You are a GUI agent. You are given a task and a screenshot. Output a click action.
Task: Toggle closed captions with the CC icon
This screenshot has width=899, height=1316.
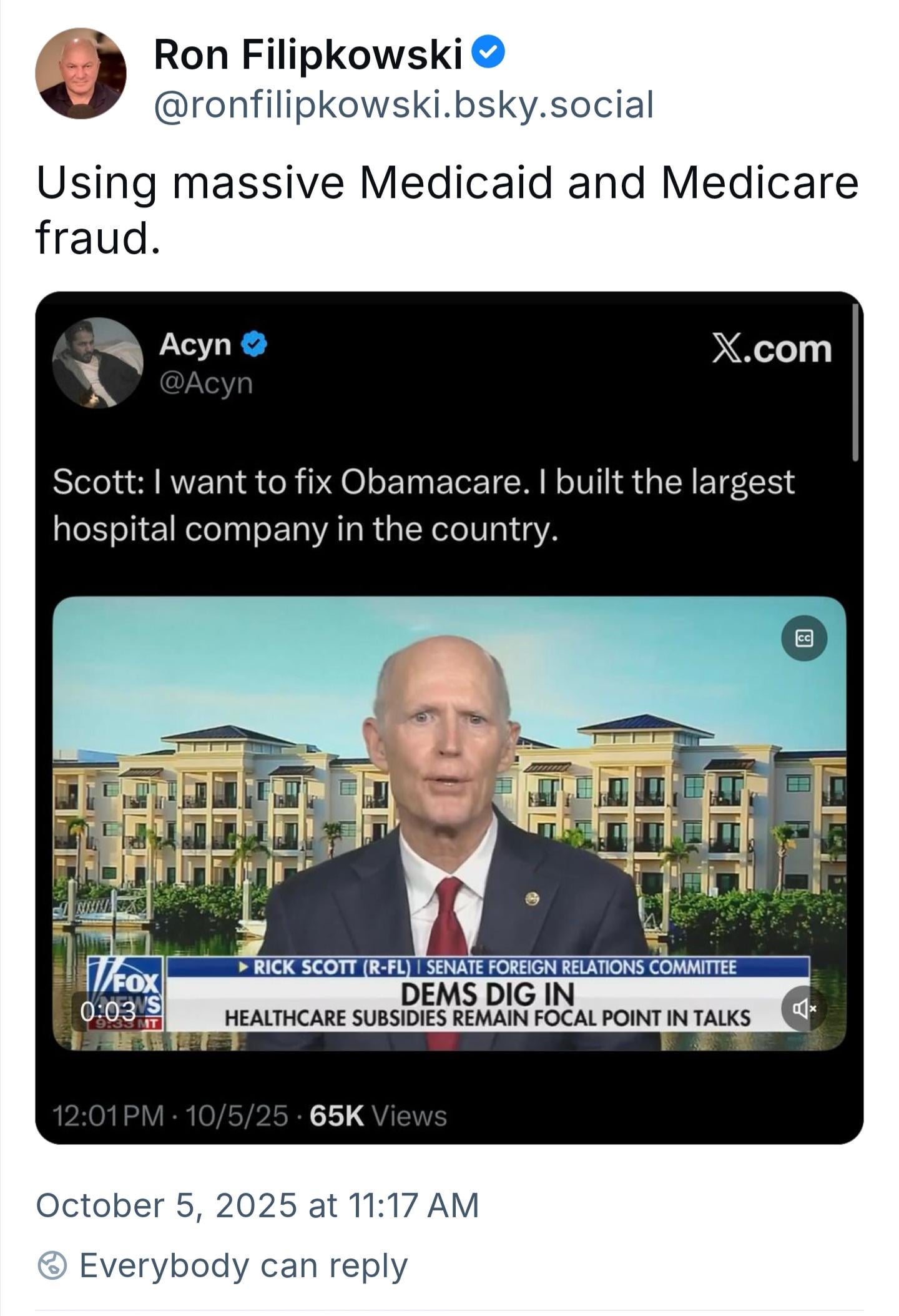pos(804,638)
